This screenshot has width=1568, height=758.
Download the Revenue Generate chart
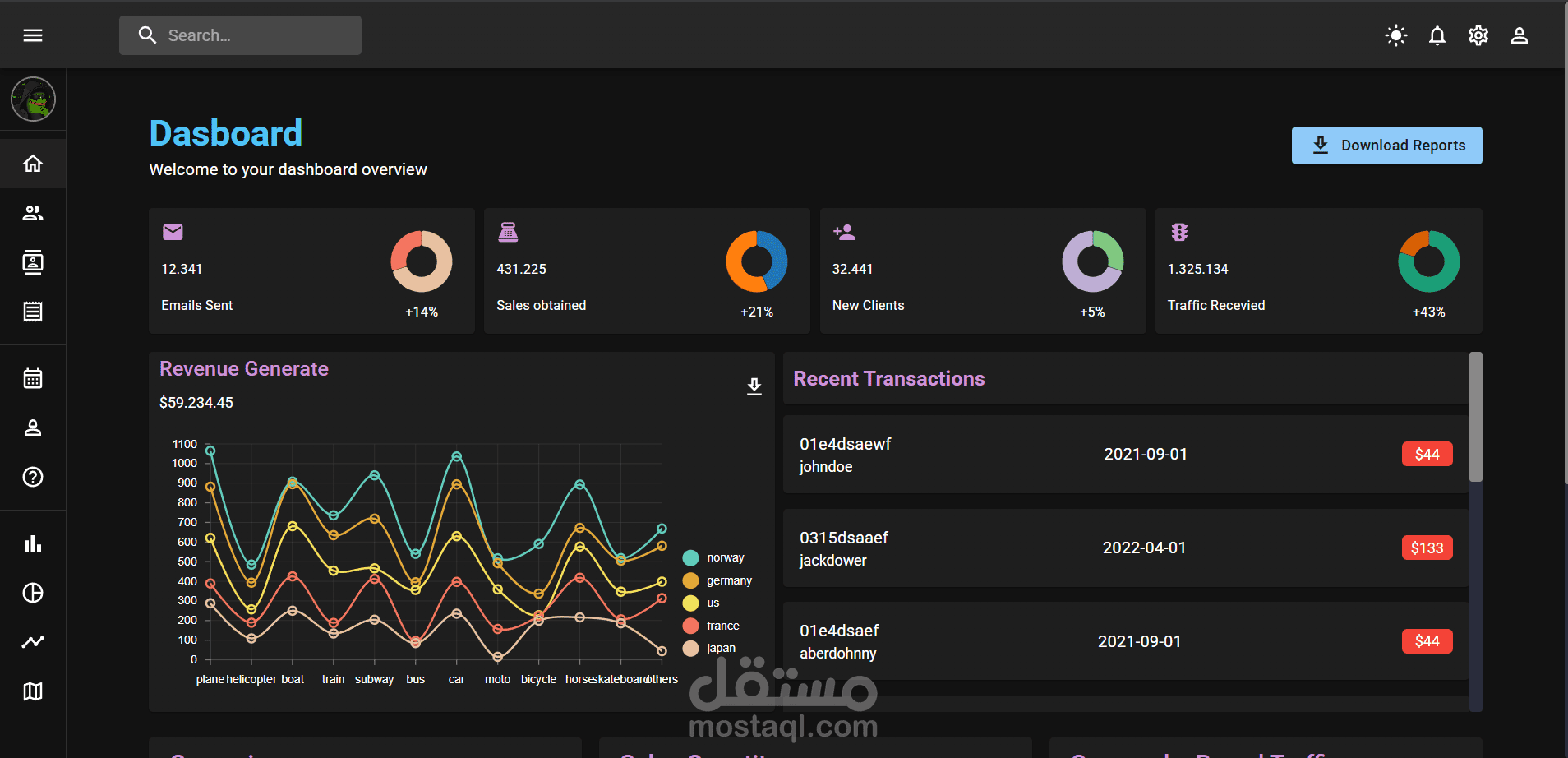point(754,386)
